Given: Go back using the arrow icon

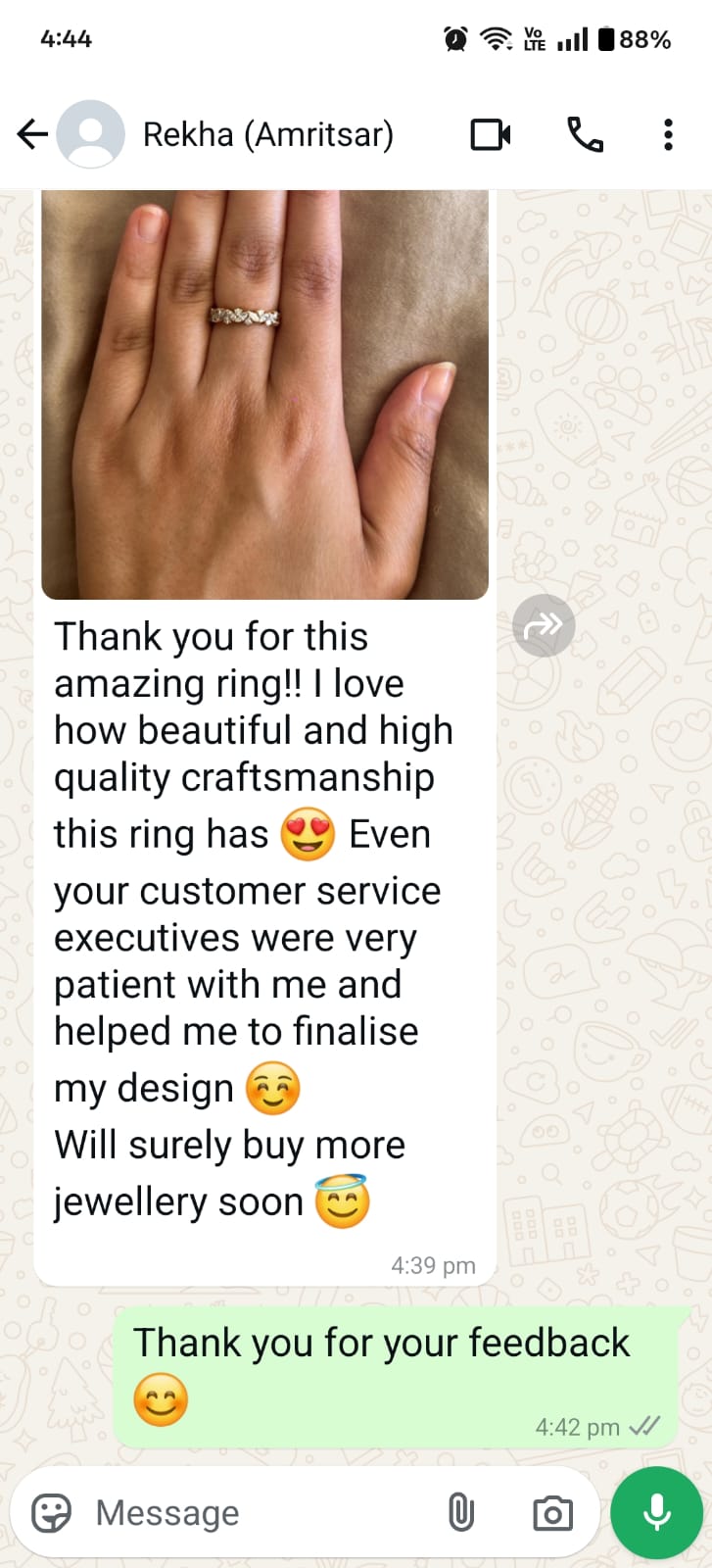Looking at the screenshot, I should [x=32, y=134].
